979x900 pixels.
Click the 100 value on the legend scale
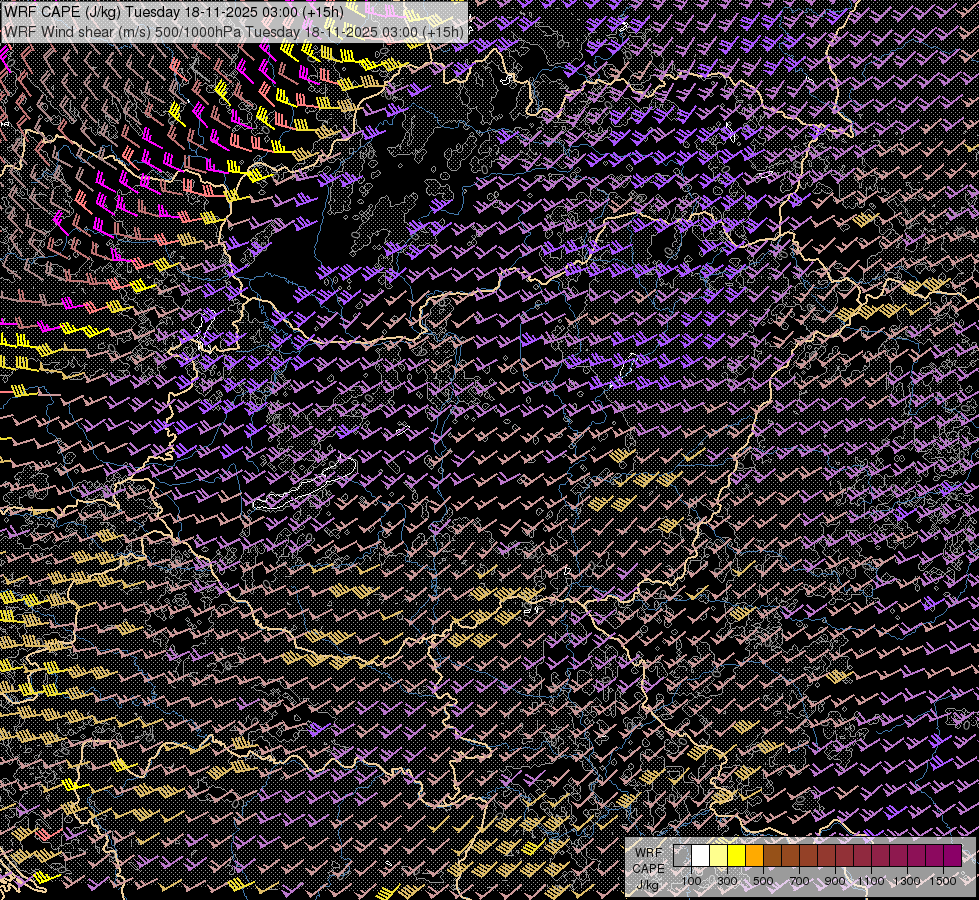tap(691, 881)
